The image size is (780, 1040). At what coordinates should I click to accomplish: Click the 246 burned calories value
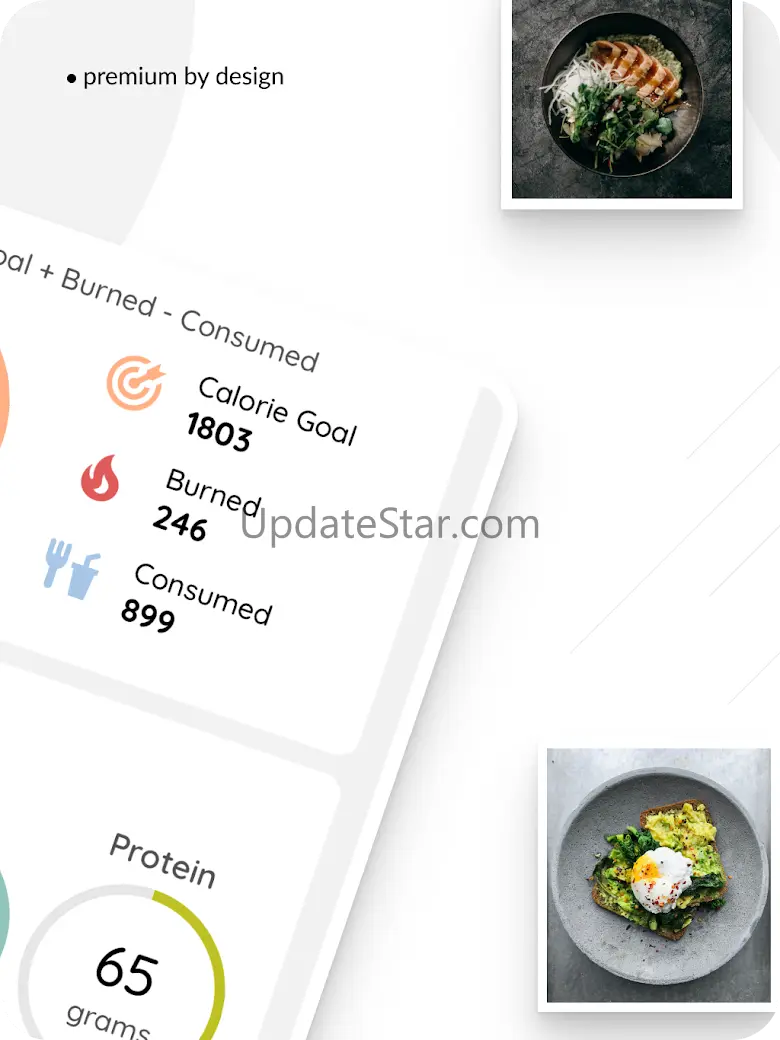180,523
